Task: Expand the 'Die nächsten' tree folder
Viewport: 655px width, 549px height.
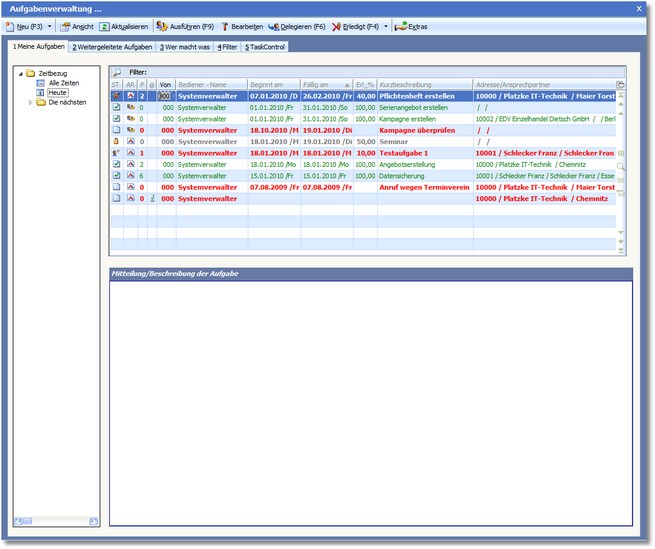Action: click(x=29, y=102)
